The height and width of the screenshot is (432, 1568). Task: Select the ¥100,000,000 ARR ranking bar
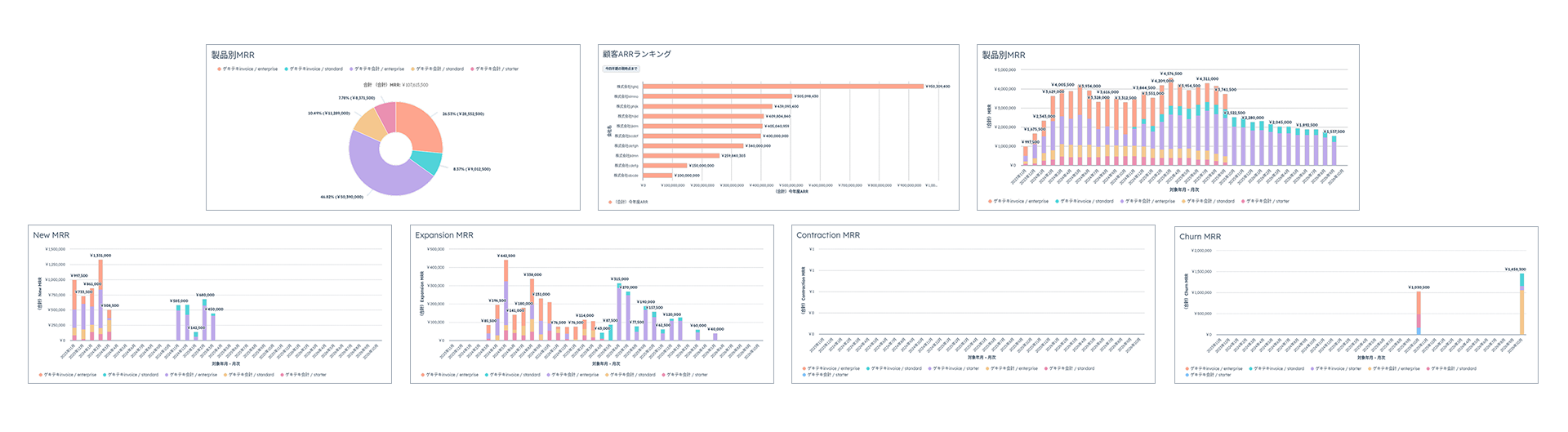[x=658, y=175]
